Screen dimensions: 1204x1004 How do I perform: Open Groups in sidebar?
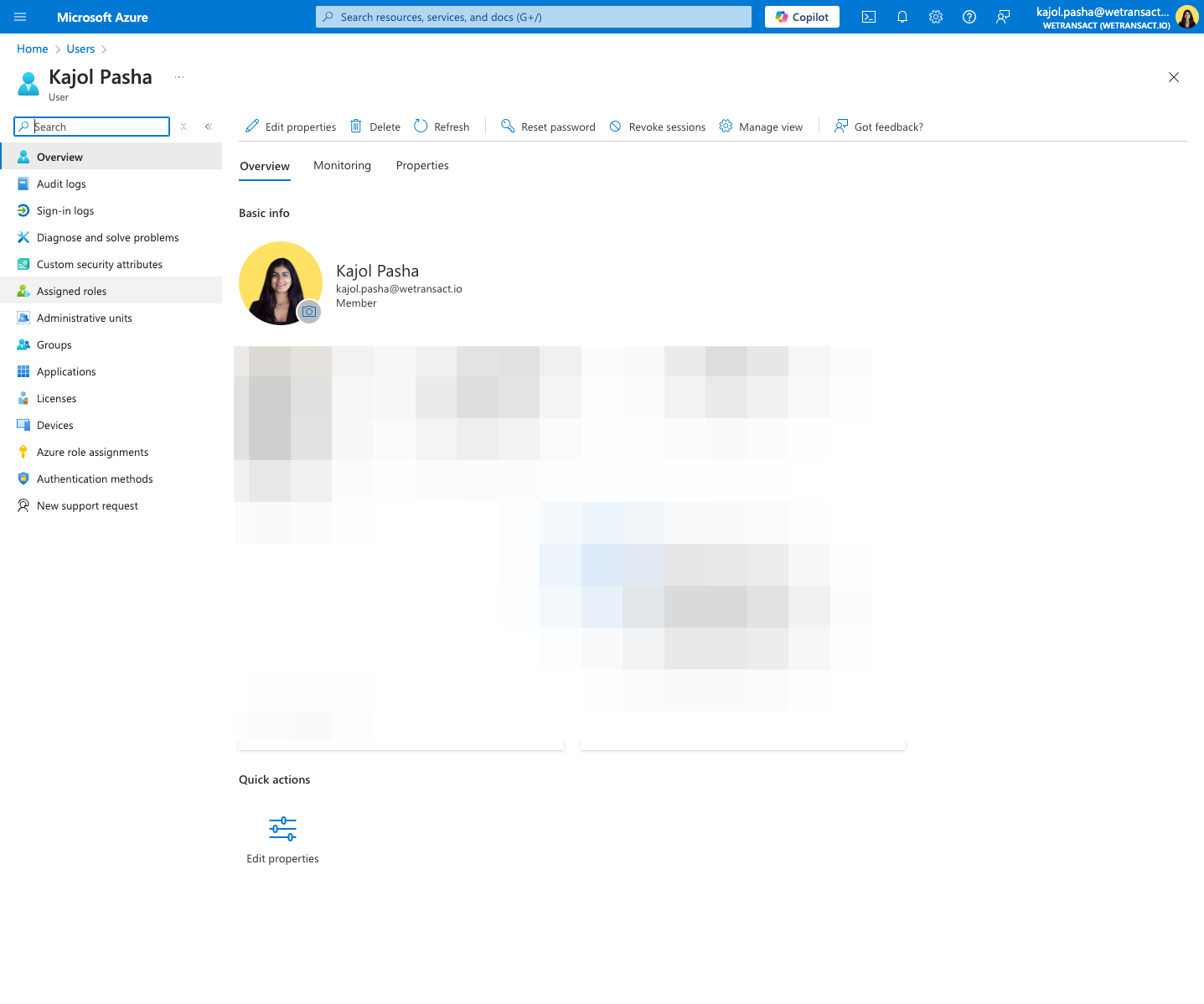click(x=111, y=345)
